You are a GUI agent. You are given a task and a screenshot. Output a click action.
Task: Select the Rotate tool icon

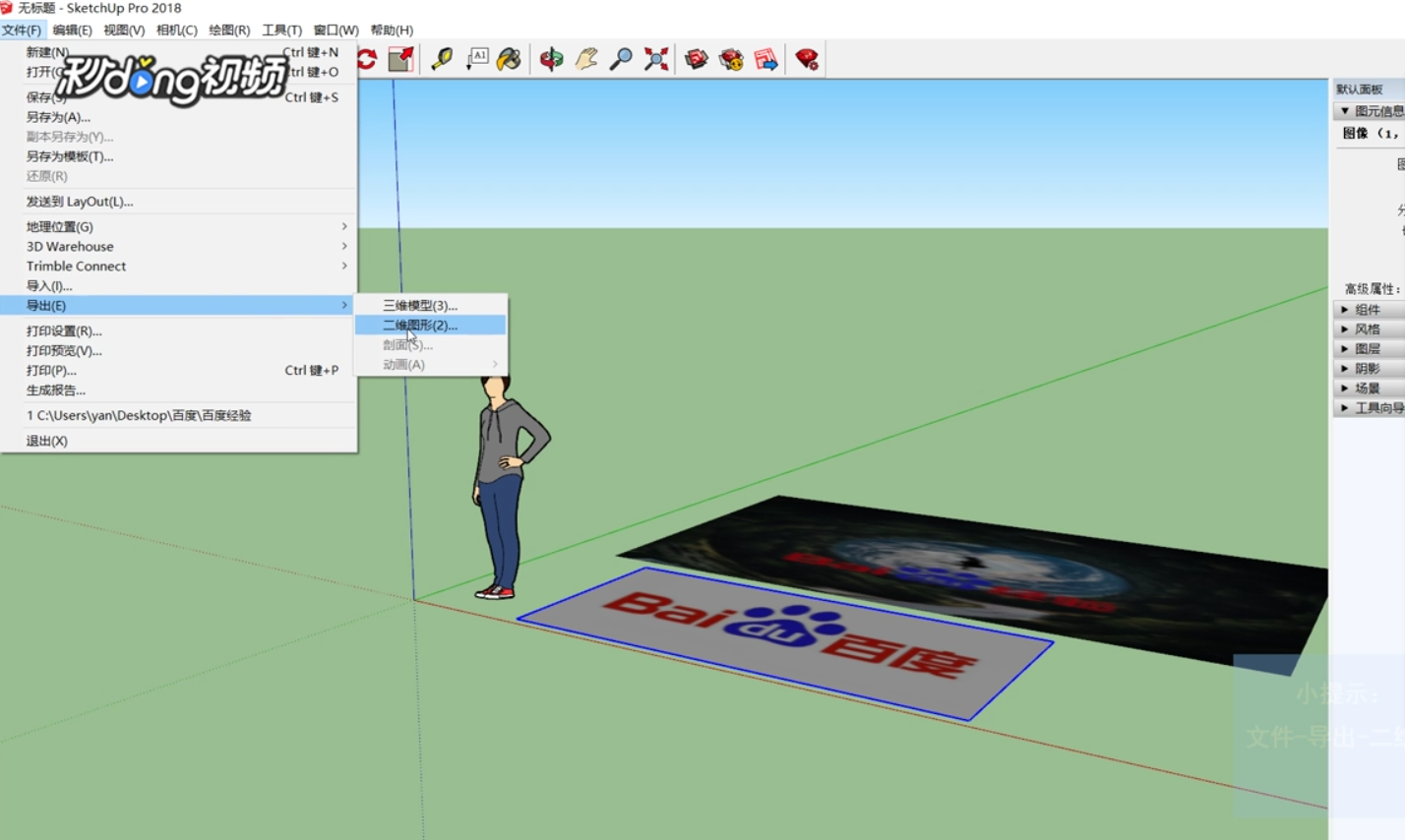click(x=367, y=59)
